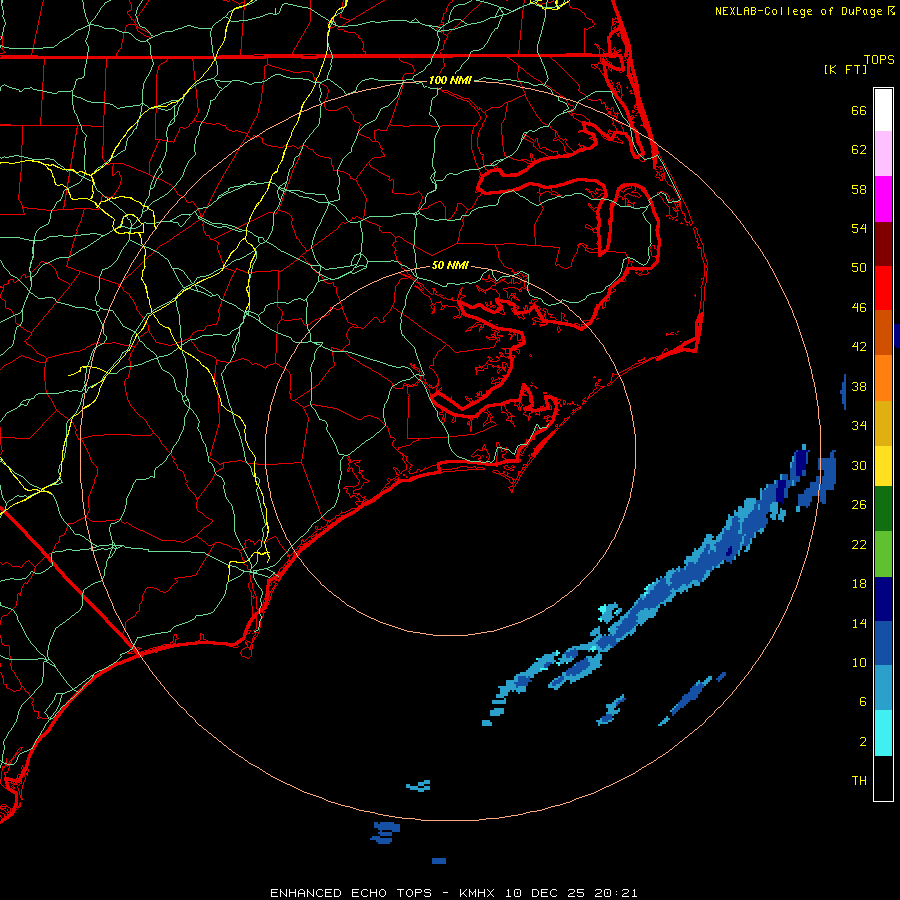The height and width of the screenshot is (900, 900).
Task: Click the light blue legend swatch
Action: click(883, 688)
